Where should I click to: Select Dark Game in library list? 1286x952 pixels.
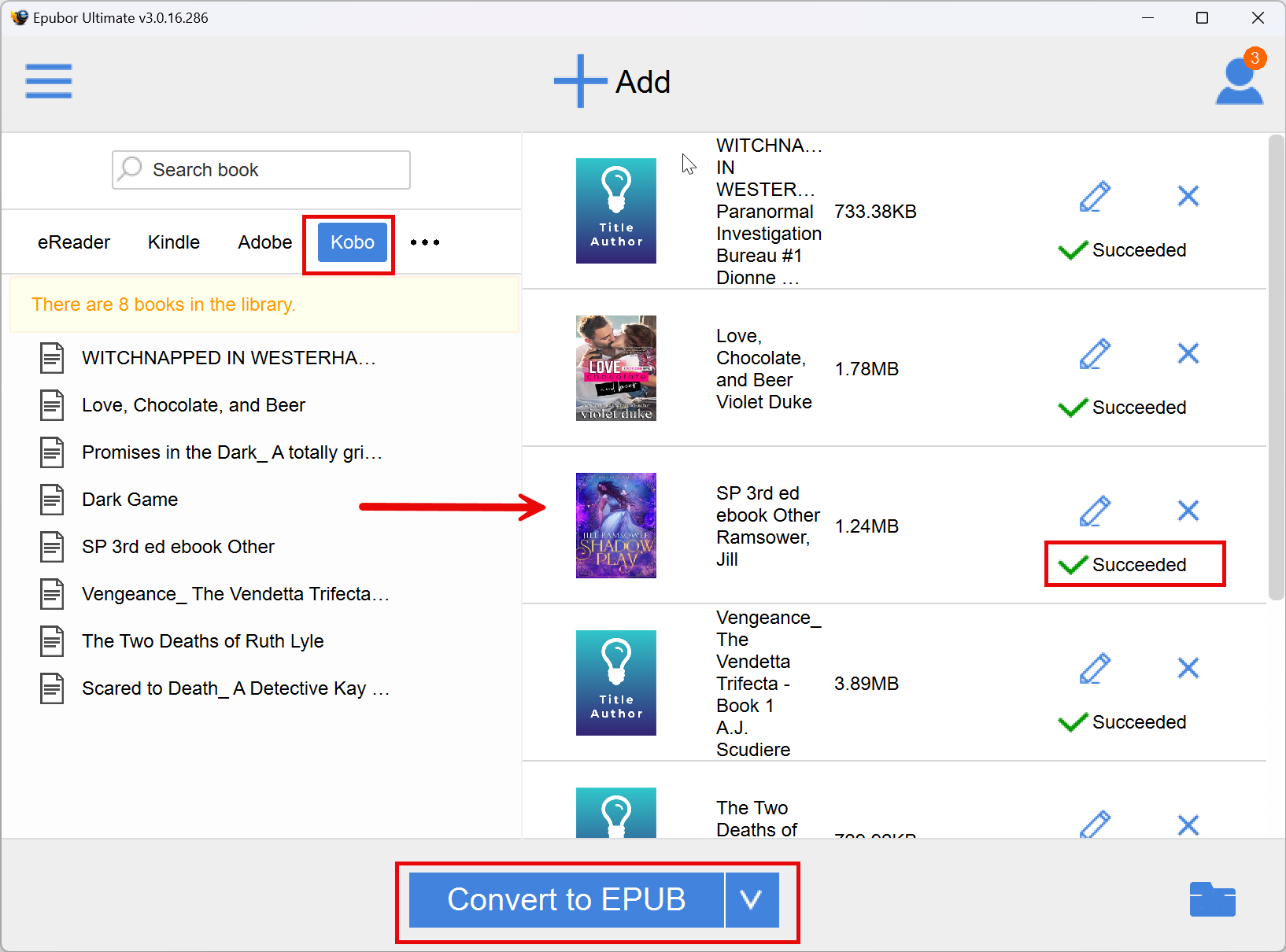tap(130, 500)
